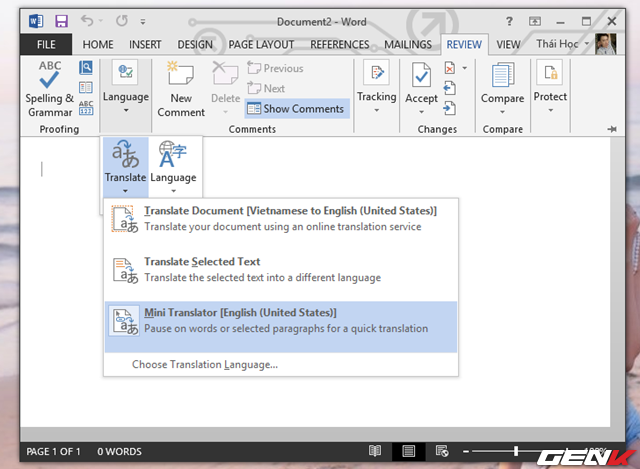Choose Translate Document Vietnamese to English

(281, 219)
